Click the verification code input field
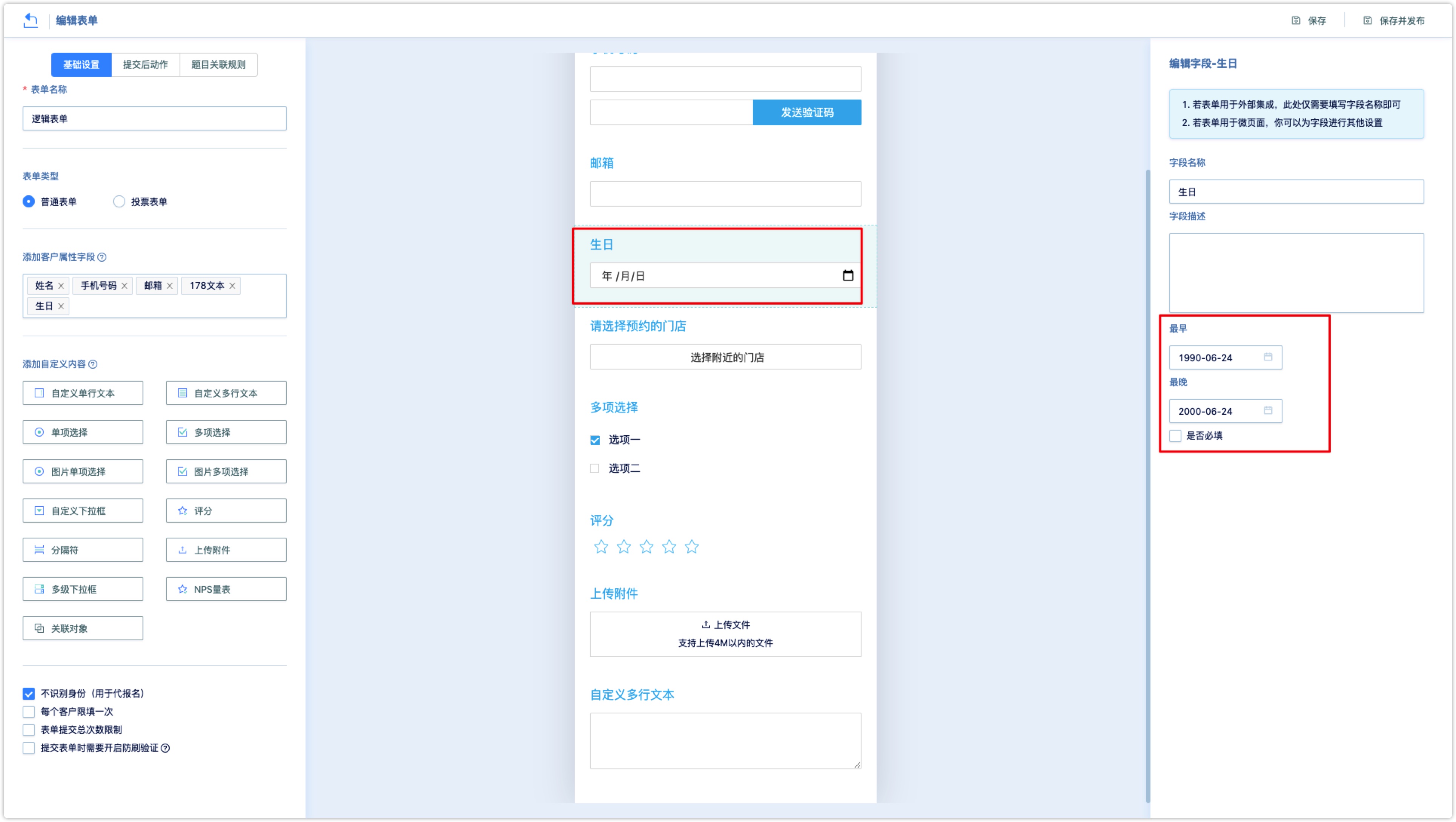 tap(671, 112)
